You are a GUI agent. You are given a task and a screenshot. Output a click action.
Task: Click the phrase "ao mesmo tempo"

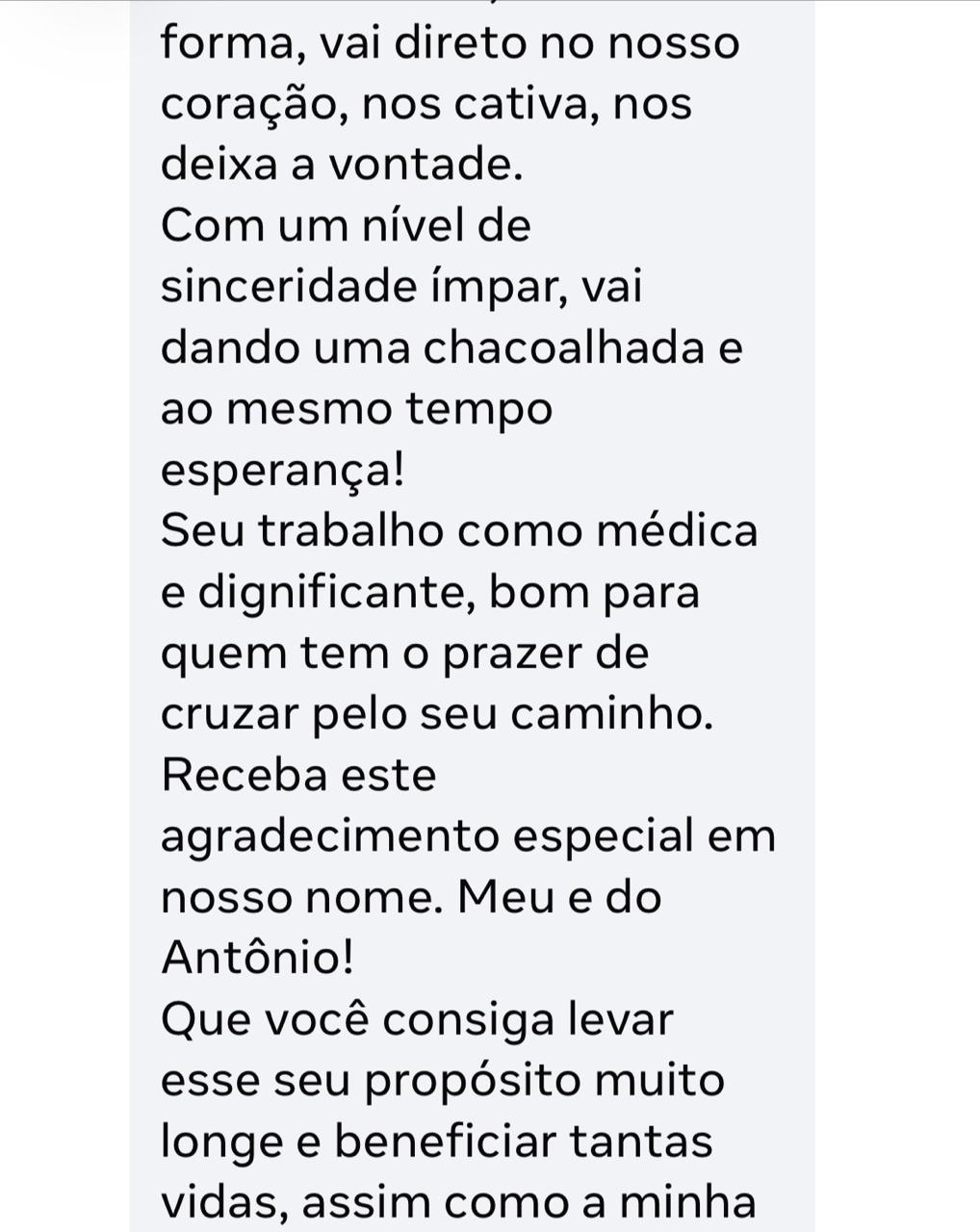pyautogui.click(x=356, y=409)
